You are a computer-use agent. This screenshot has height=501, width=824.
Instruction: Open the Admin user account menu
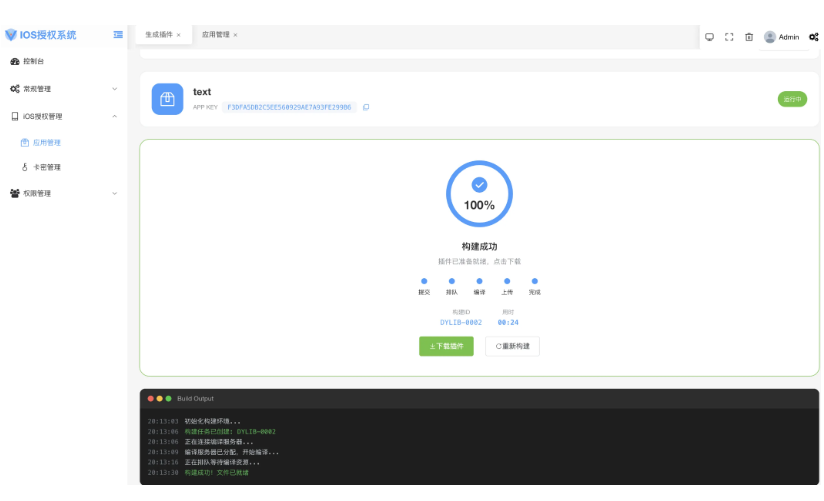coord(782,37)
